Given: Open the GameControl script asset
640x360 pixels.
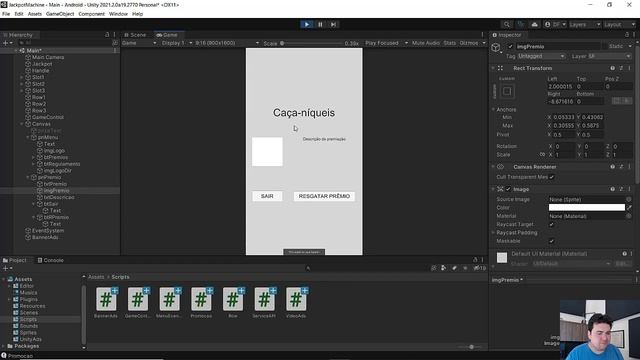Looking at the screenshot, I should [x=138, y=302].
